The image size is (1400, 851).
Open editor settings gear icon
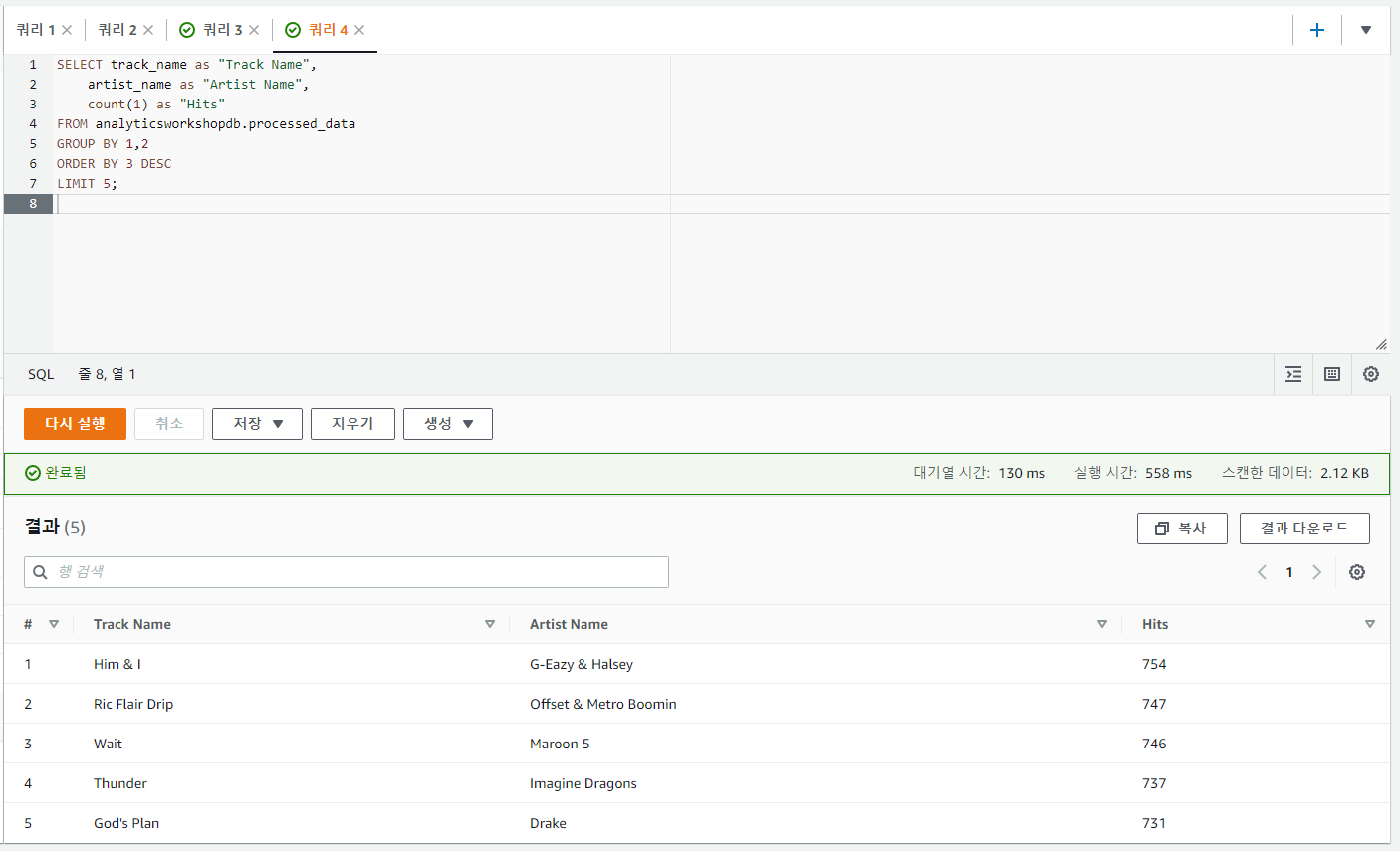1371,374
